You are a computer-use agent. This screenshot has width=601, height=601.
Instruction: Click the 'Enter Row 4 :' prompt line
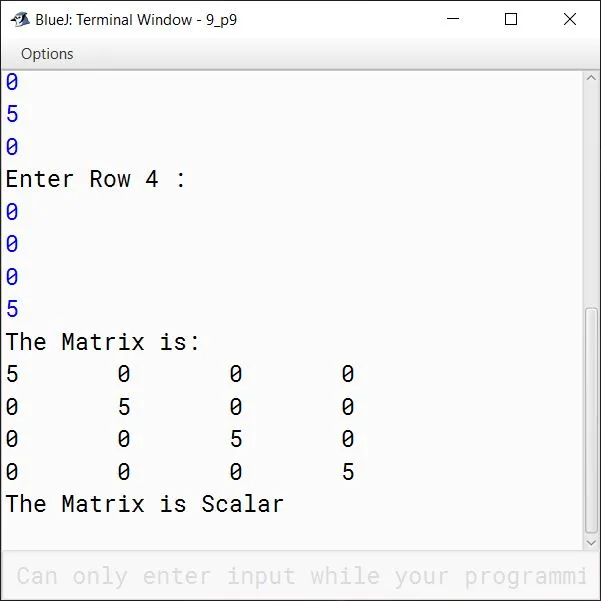click(96, 180)
